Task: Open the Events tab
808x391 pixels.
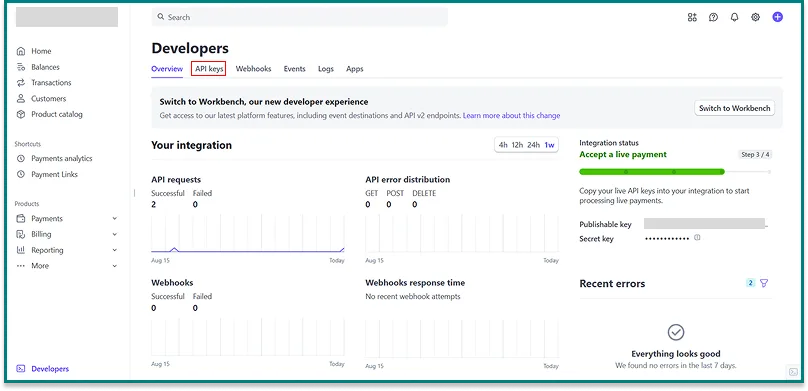Action: click(x=294, y=69)
